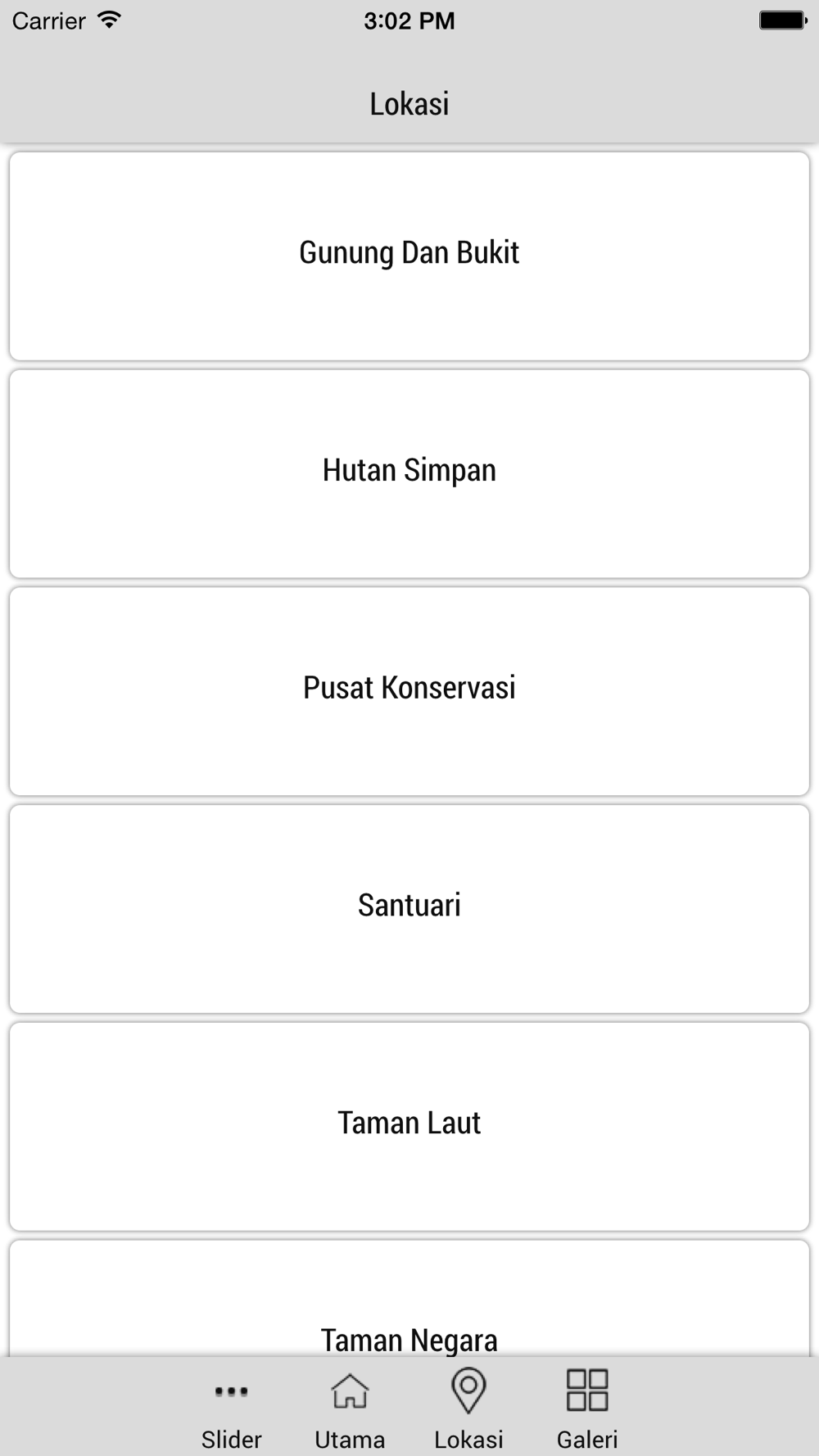This screenshot has height=1456, width=819.
Task: Switch to the Utama tab label
Action: [x=350, y=1439]
